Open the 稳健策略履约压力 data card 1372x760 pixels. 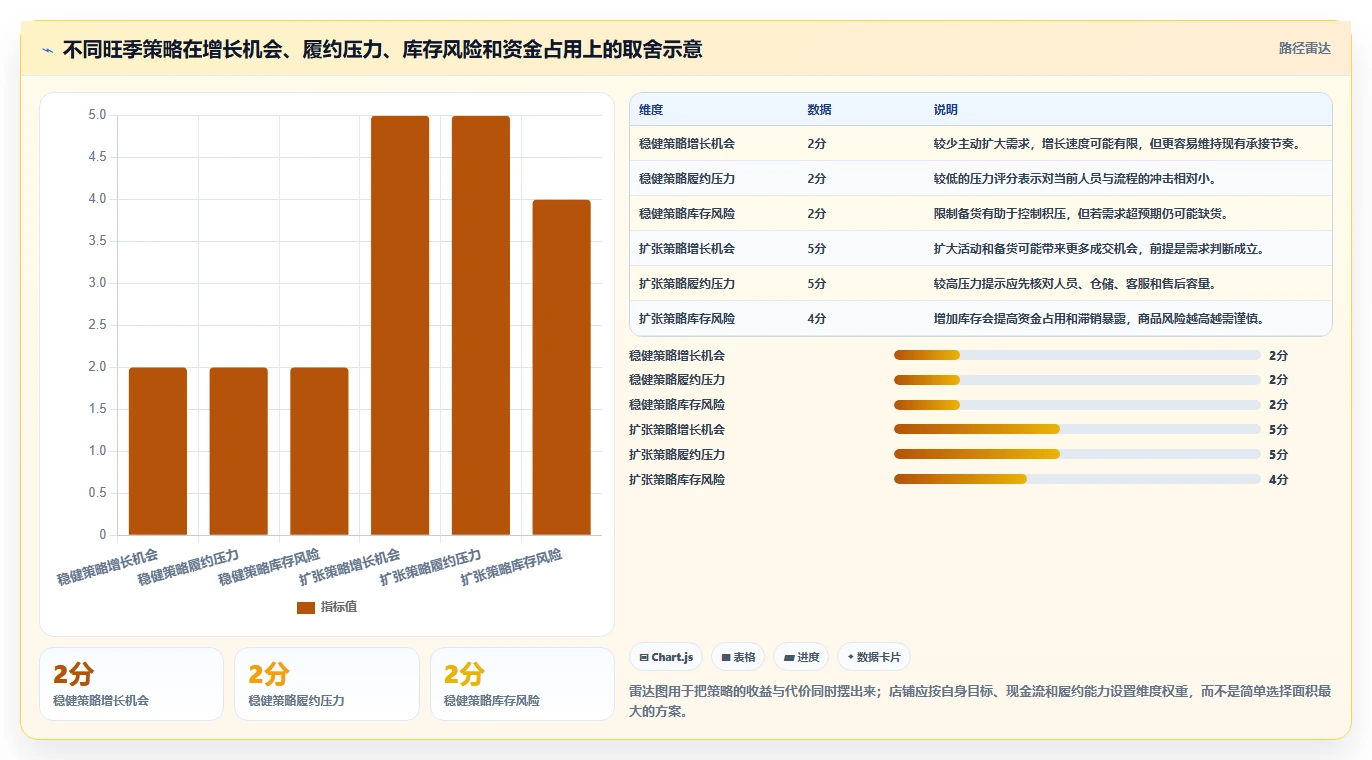327,684
